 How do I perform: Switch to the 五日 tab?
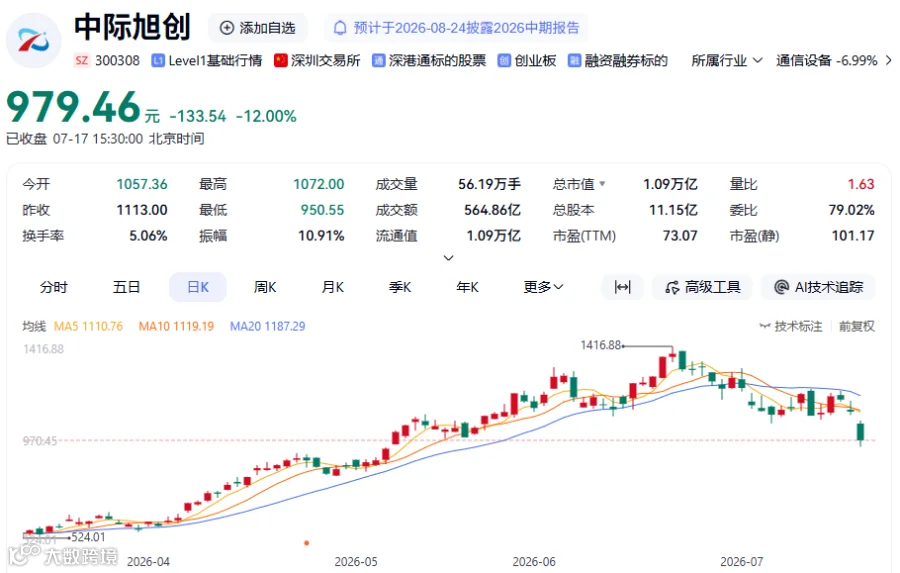click(126, 287)
